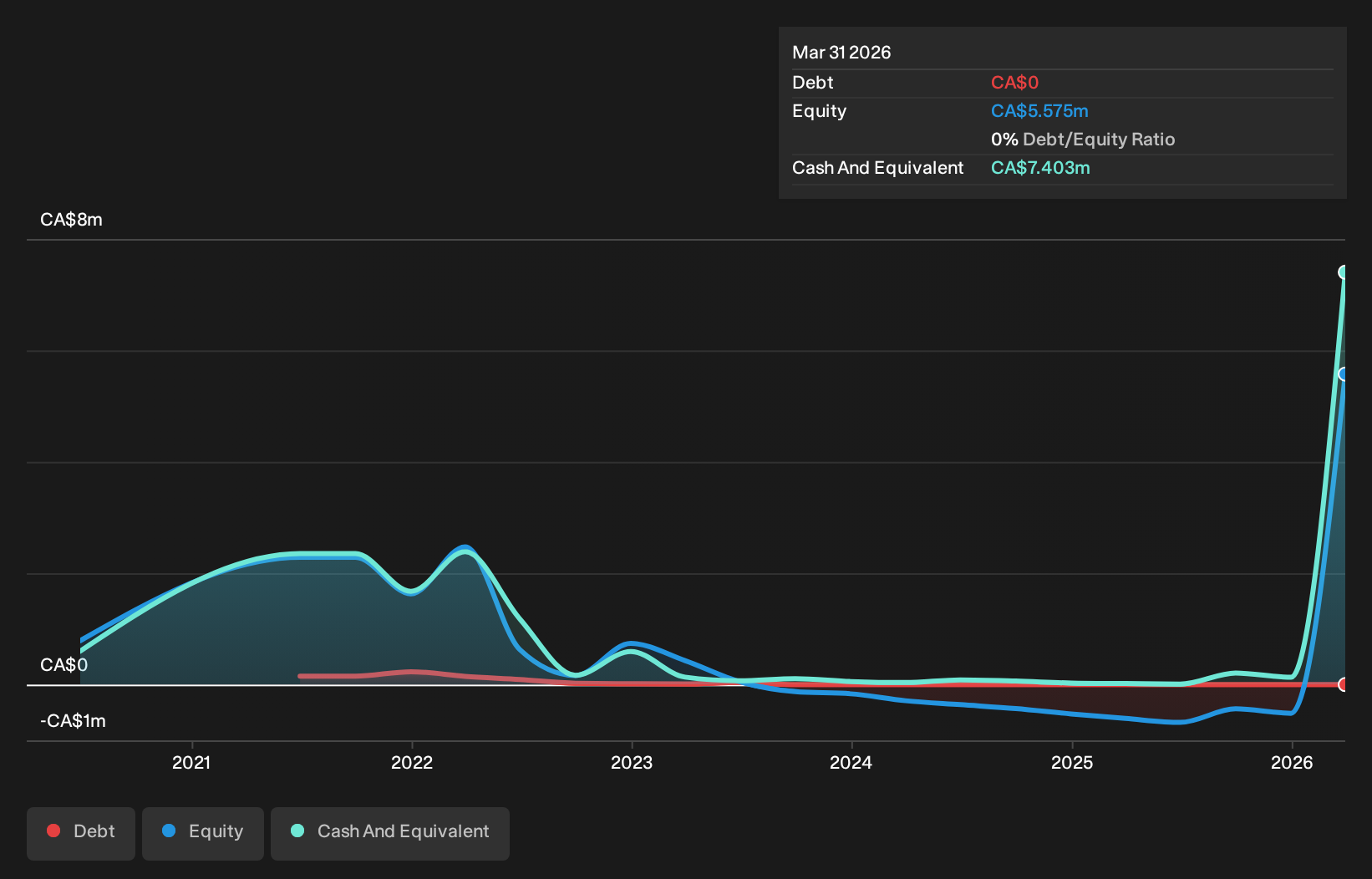The image size is (1372, 879).
Task: Click the 0% Debt/Equity Ratio text
Action: (1083, 140)
